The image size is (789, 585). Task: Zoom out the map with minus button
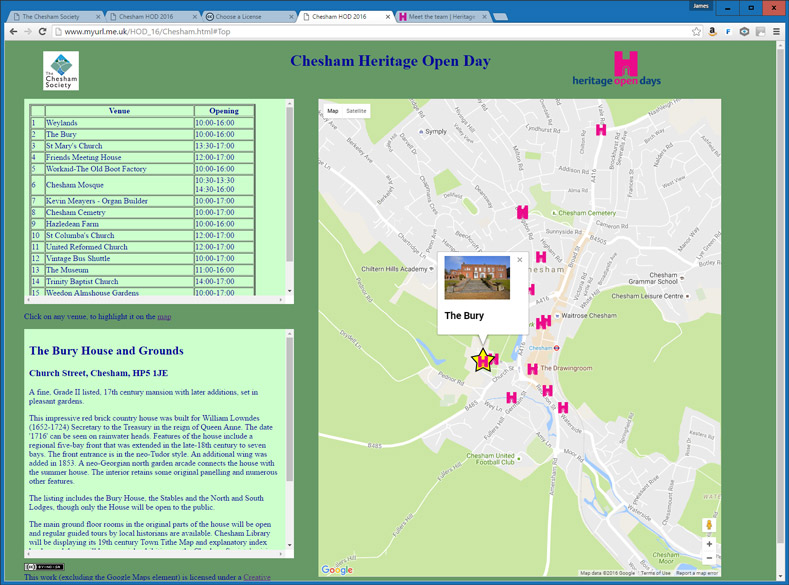[x=709, y=558]
